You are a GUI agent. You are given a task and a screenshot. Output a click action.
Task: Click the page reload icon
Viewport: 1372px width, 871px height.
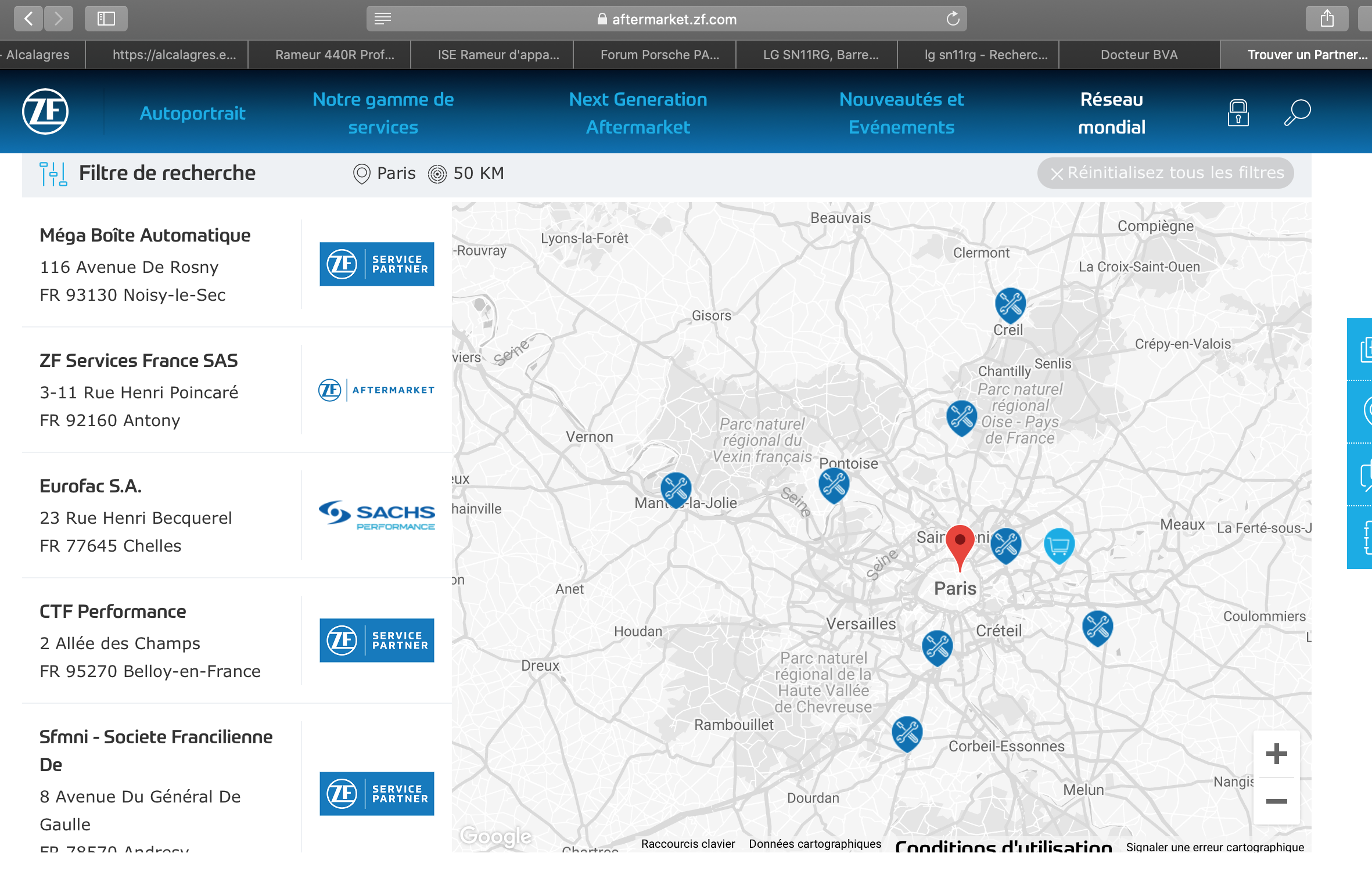[x=953, y=19]
